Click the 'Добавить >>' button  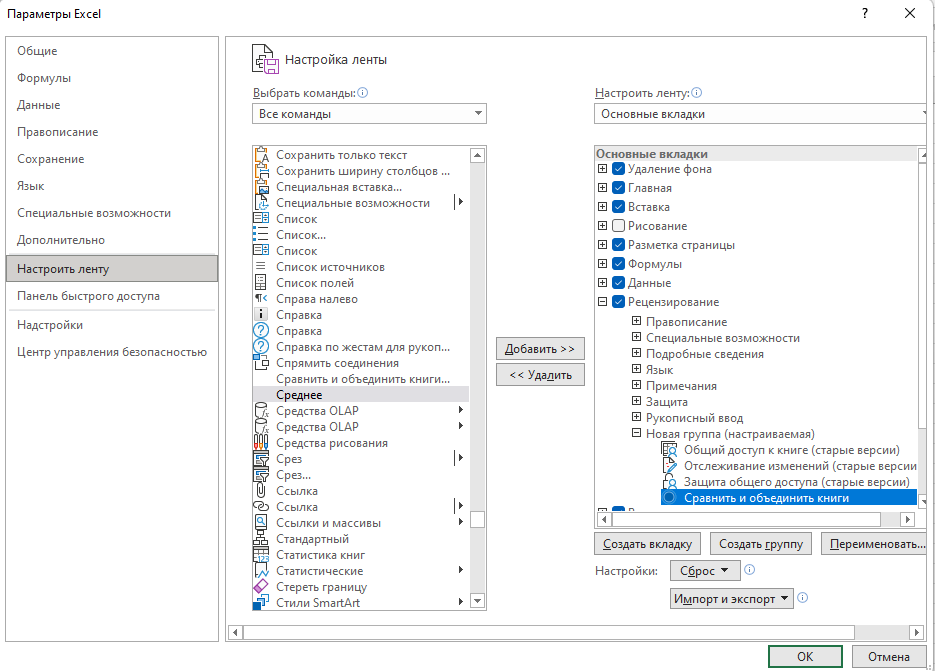(540, 349)
